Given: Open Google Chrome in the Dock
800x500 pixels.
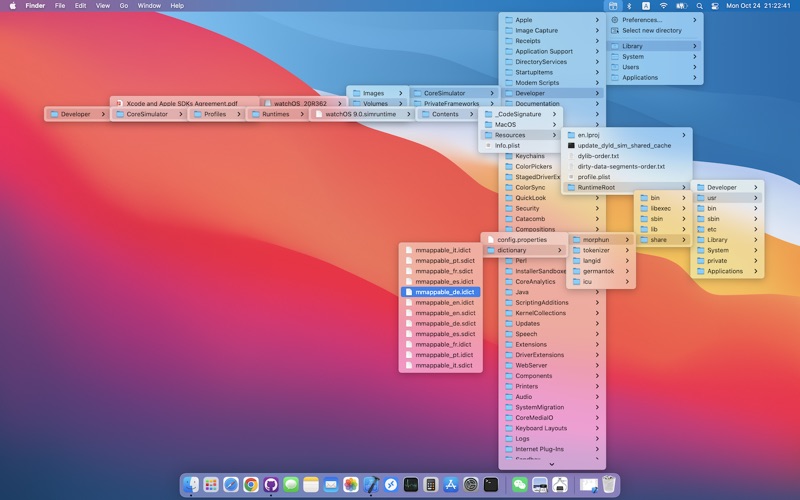Looking at the screenshot, I should coord(251,484).
